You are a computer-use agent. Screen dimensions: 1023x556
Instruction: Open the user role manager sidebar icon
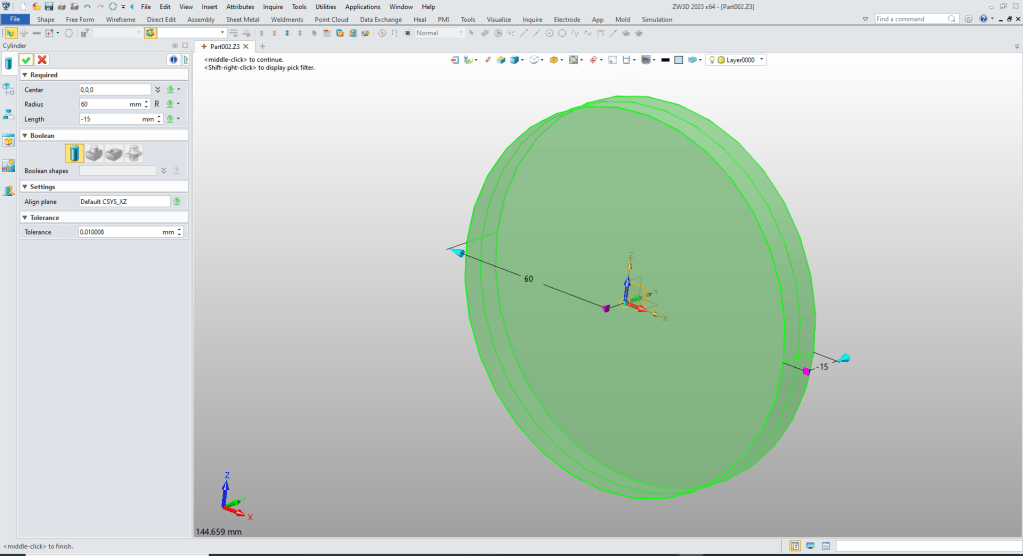pos(8,189)
